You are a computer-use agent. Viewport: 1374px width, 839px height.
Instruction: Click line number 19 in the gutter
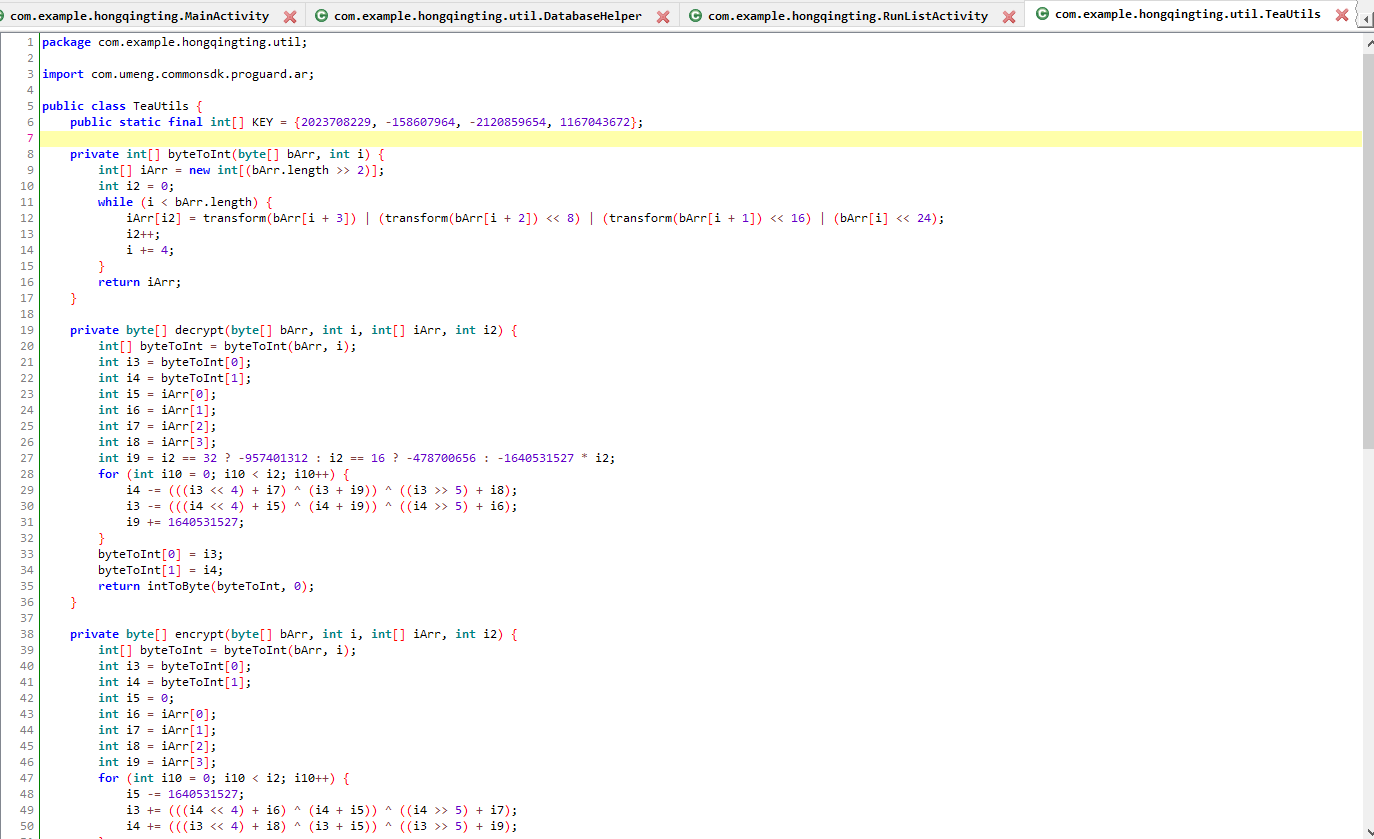[x=27, y=330]
